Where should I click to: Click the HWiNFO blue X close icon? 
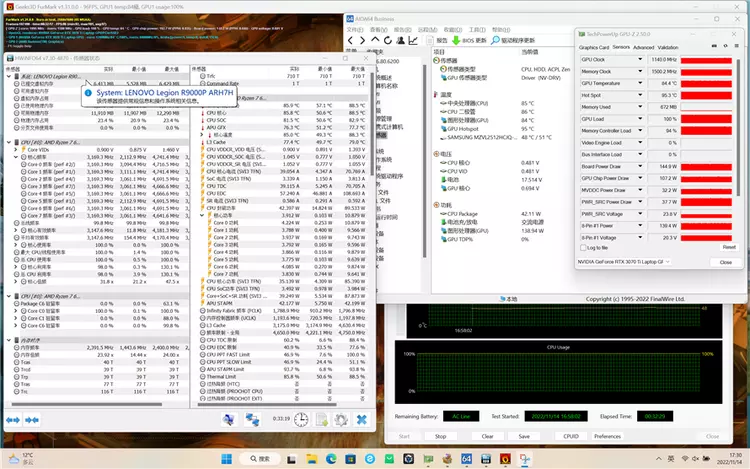[362, 420]
